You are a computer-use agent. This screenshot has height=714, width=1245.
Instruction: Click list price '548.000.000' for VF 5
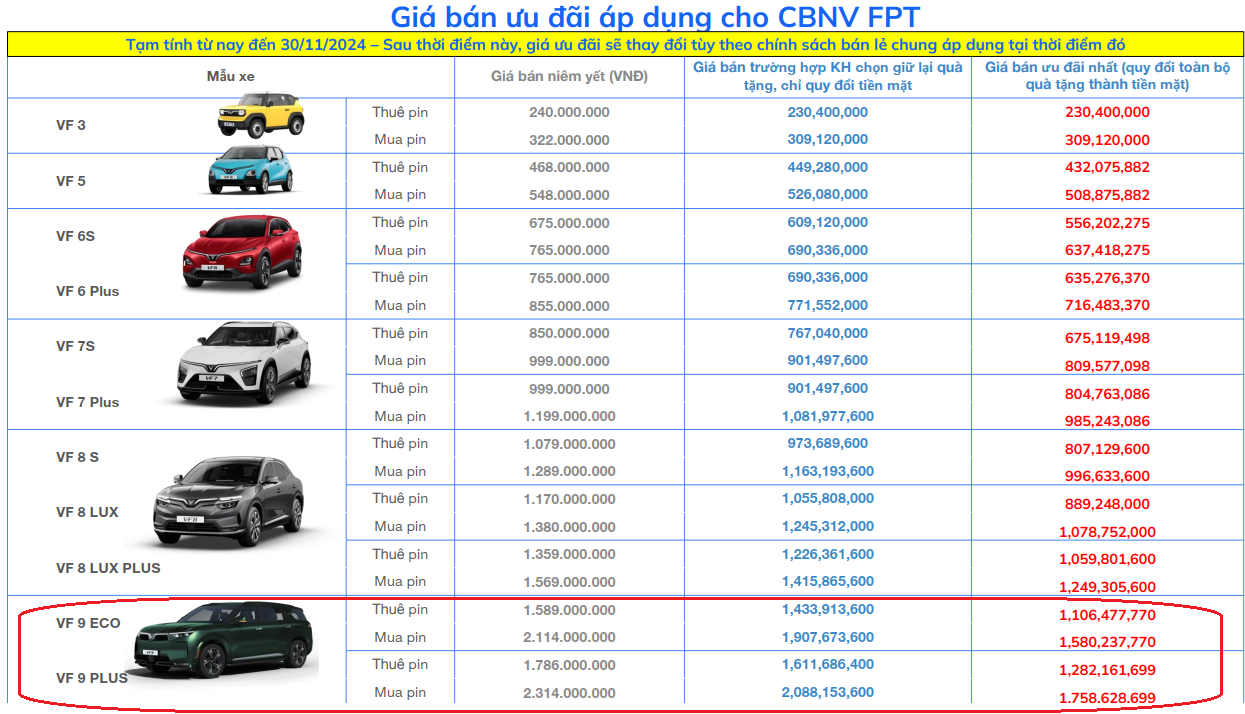pyautogui.click(x=569, y=195)
